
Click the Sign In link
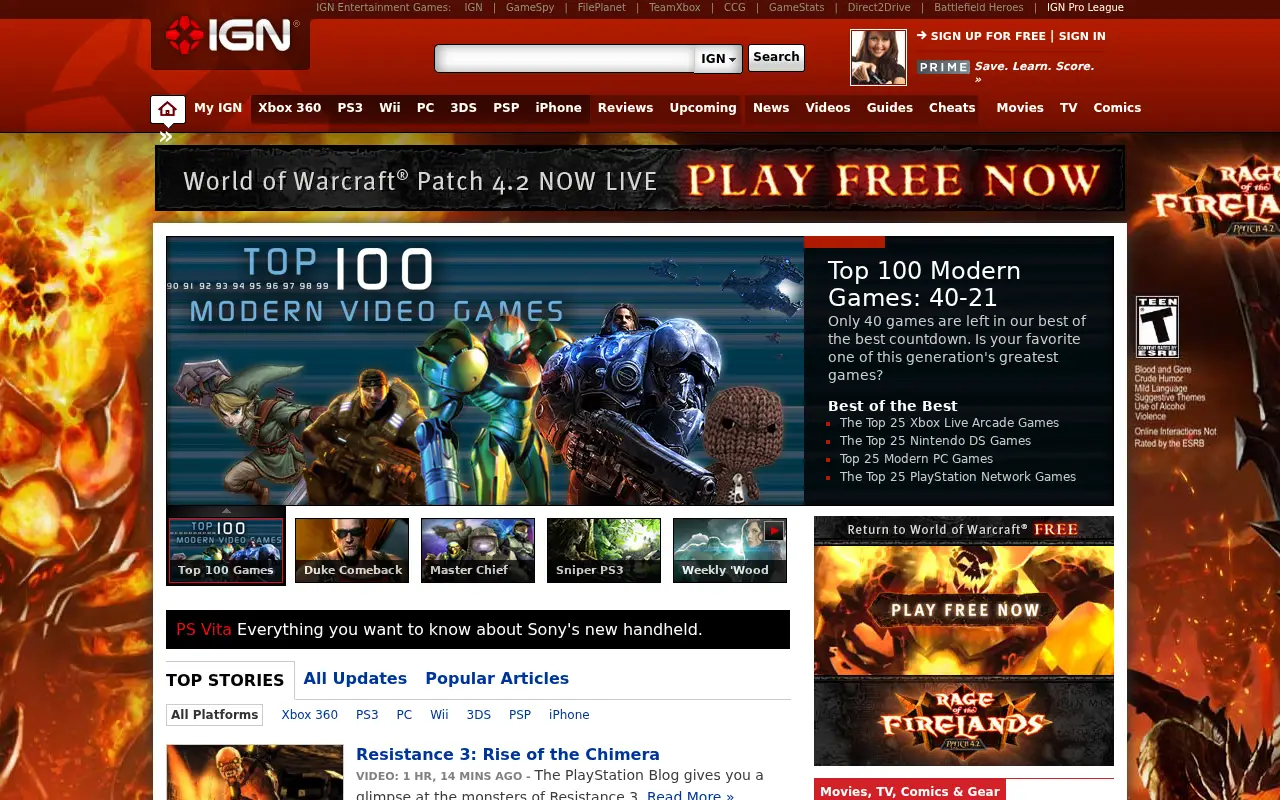coord(1082,36)
